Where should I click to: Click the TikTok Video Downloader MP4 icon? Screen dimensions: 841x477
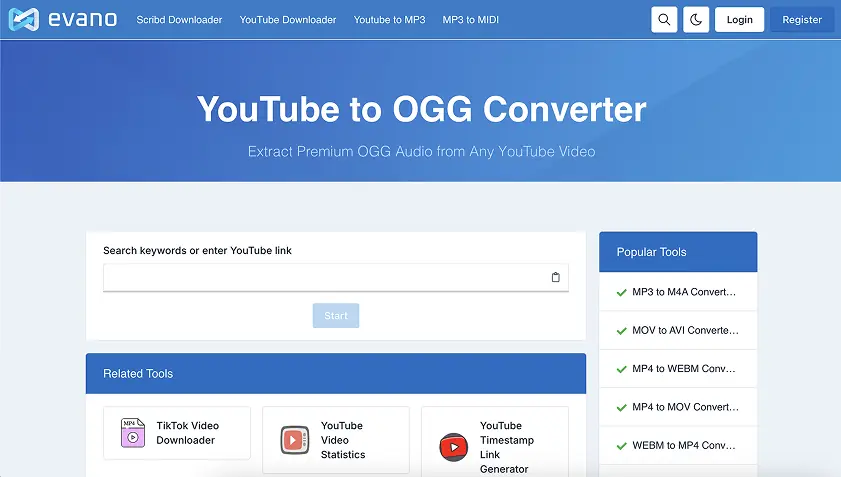tap(133, 432)
